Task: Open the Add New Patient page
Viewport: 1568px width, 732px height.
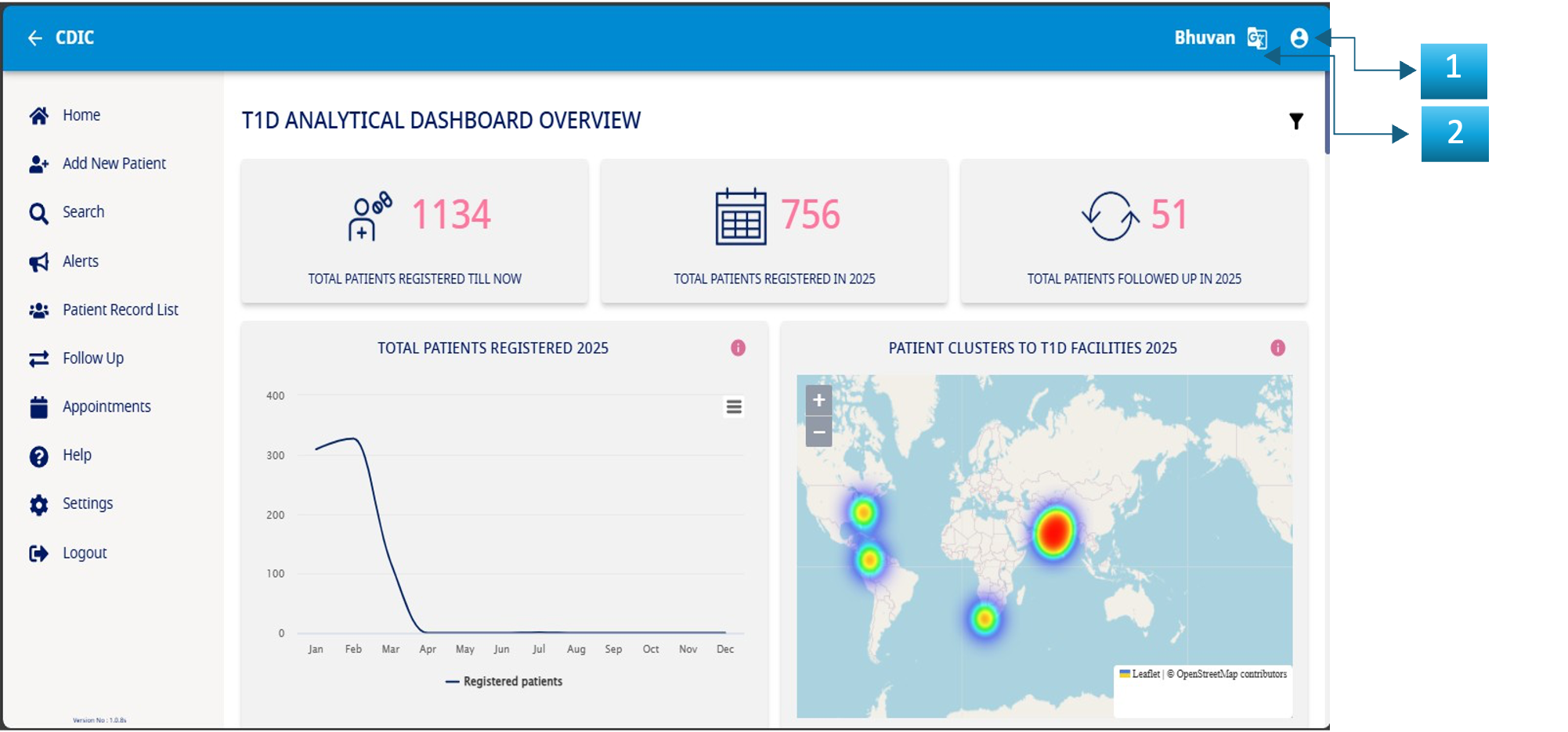Action: pyautogui.click(x=114, y=163)
